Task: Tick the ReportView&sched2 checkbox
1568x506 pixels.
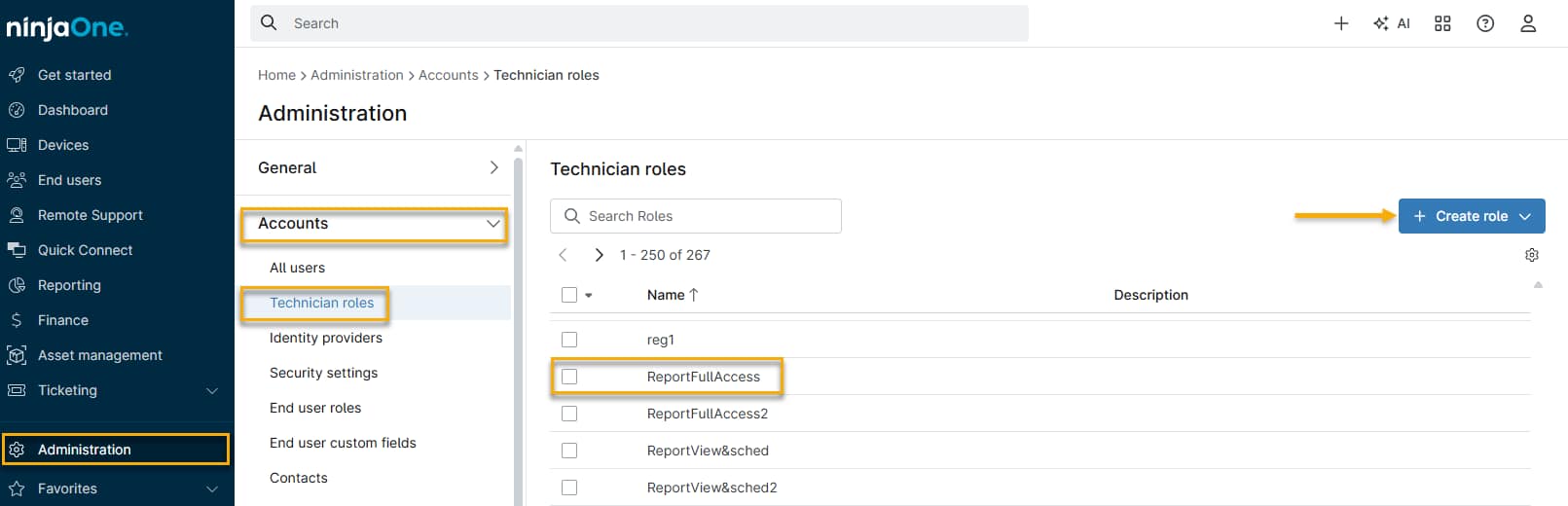Action: coord(569,488)
